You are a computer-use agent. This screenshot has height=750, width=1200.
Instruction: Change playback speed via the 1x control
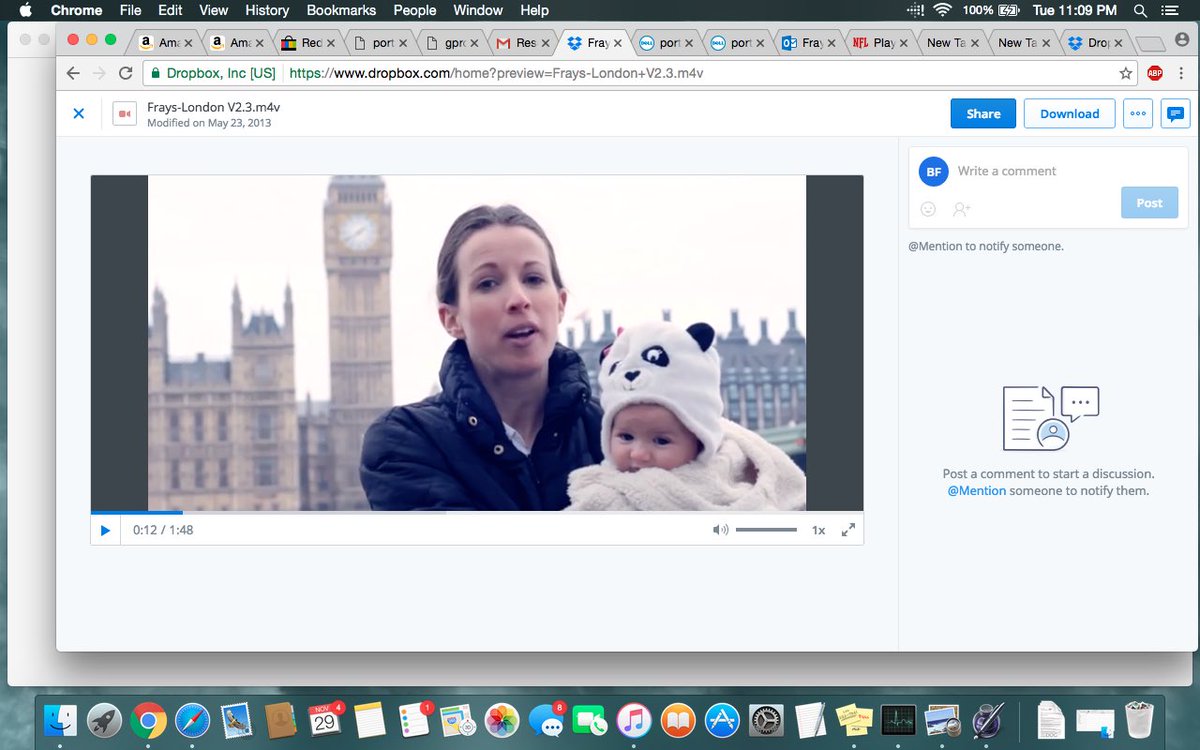(x=818, y=529)
